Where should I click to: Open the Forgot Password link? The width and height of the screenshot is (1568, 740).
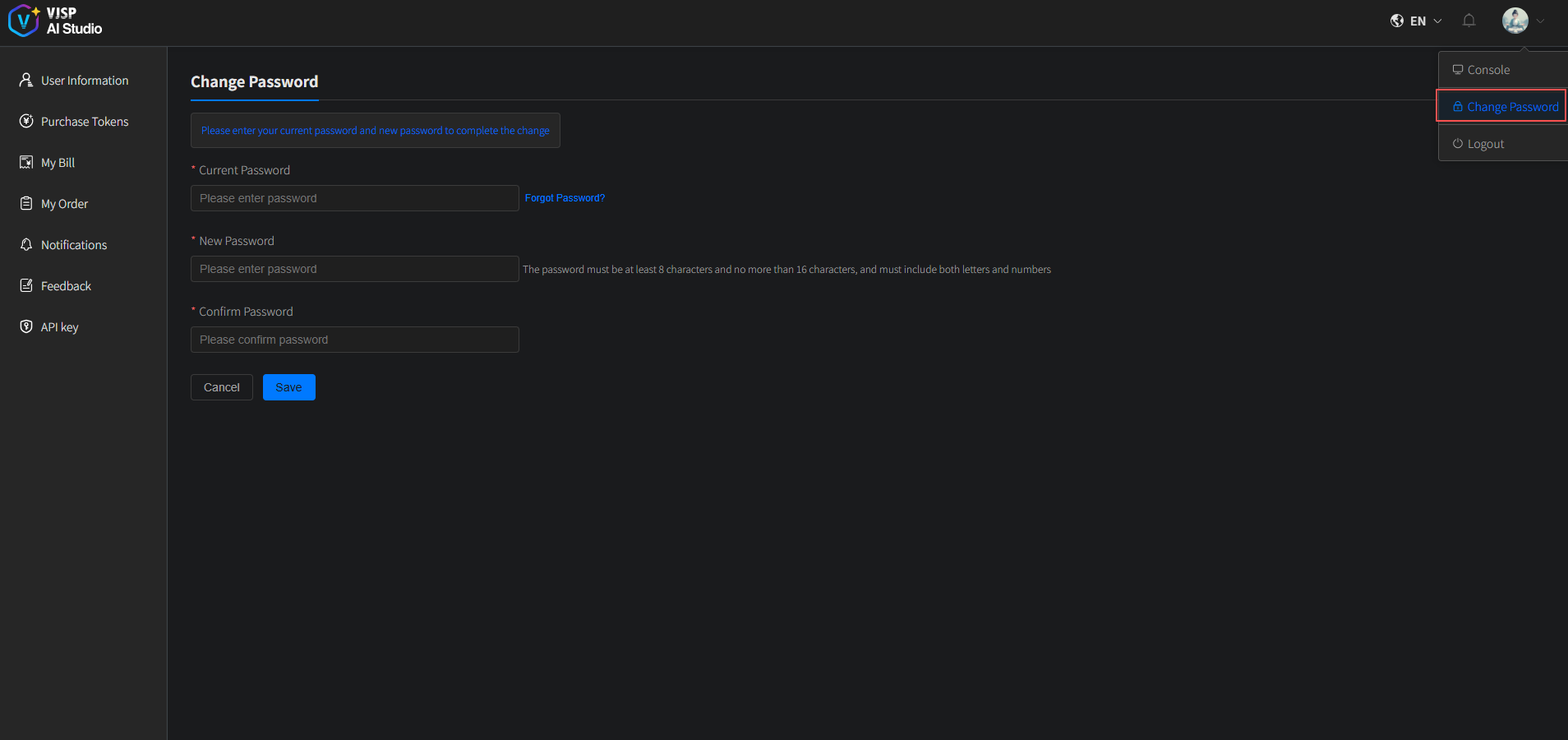click(x=565, y=197)
